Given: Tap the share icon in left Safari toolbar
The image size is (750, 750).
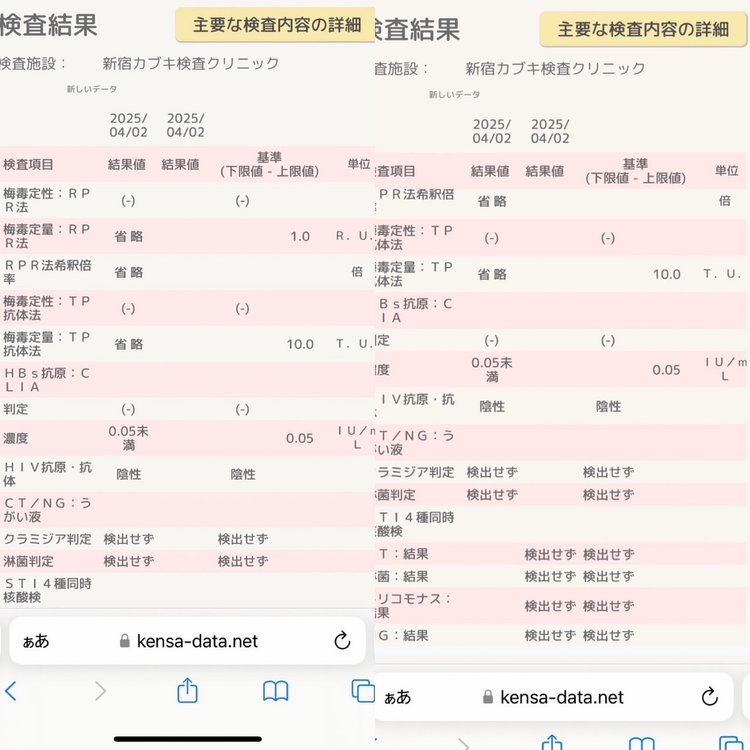Looking at the screenshot, I should [187, 690].
